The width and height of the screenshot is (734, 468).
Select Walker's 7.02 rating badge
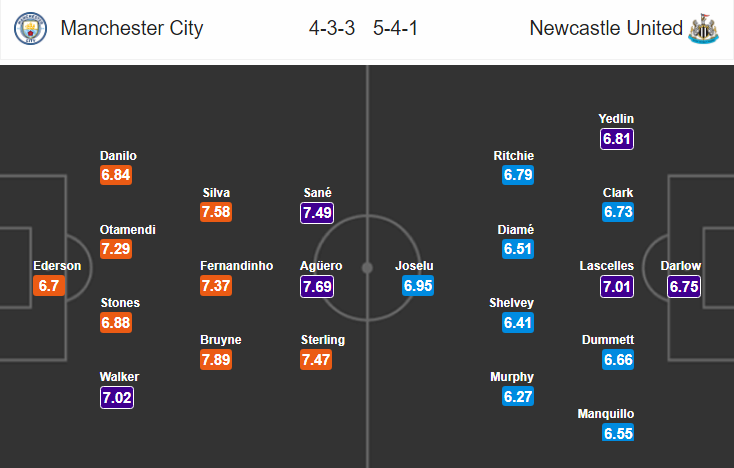click(x=117, y=397)
